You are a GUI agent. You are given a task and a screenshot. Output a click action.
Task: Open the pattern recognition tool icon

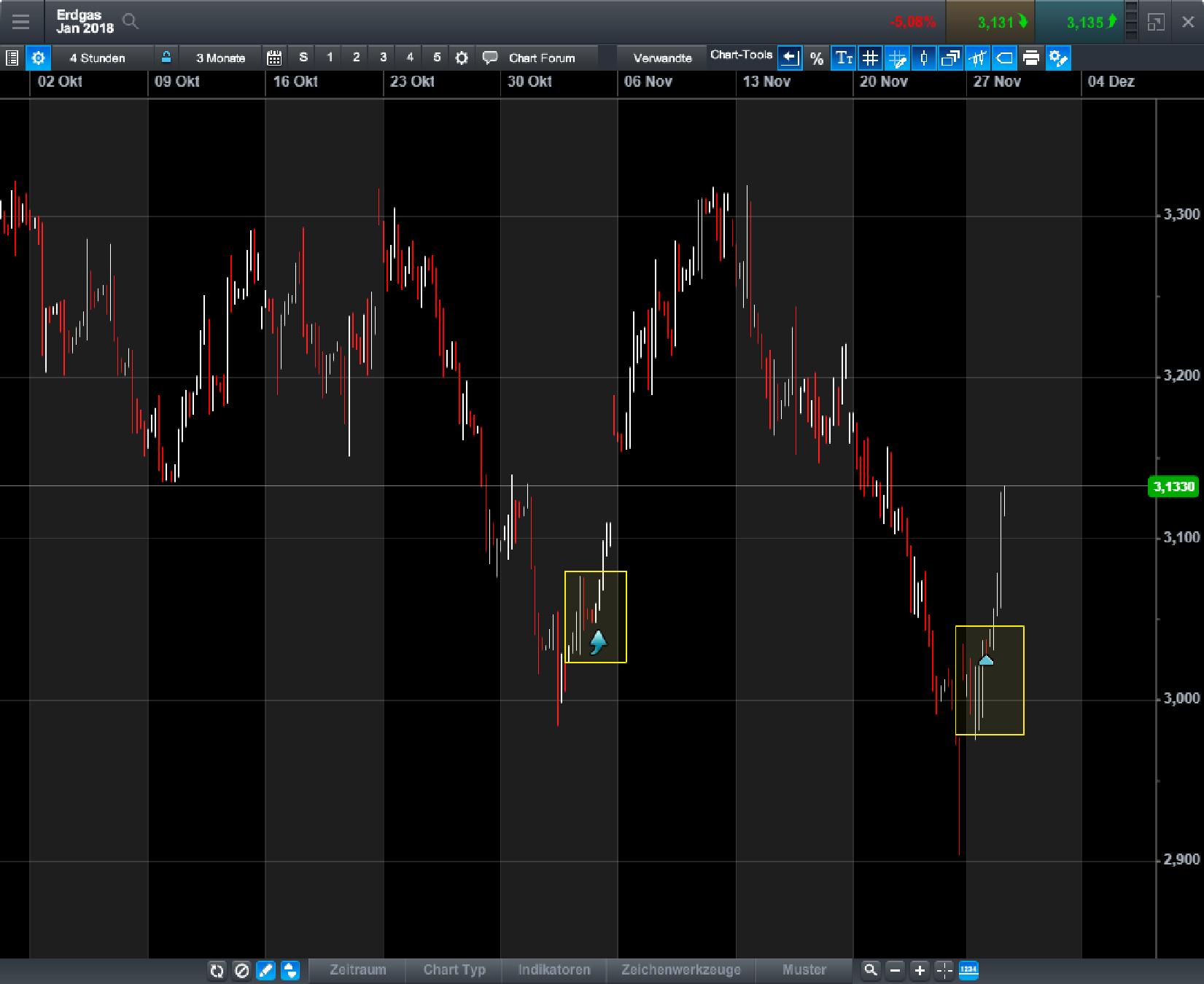(978, 58)
